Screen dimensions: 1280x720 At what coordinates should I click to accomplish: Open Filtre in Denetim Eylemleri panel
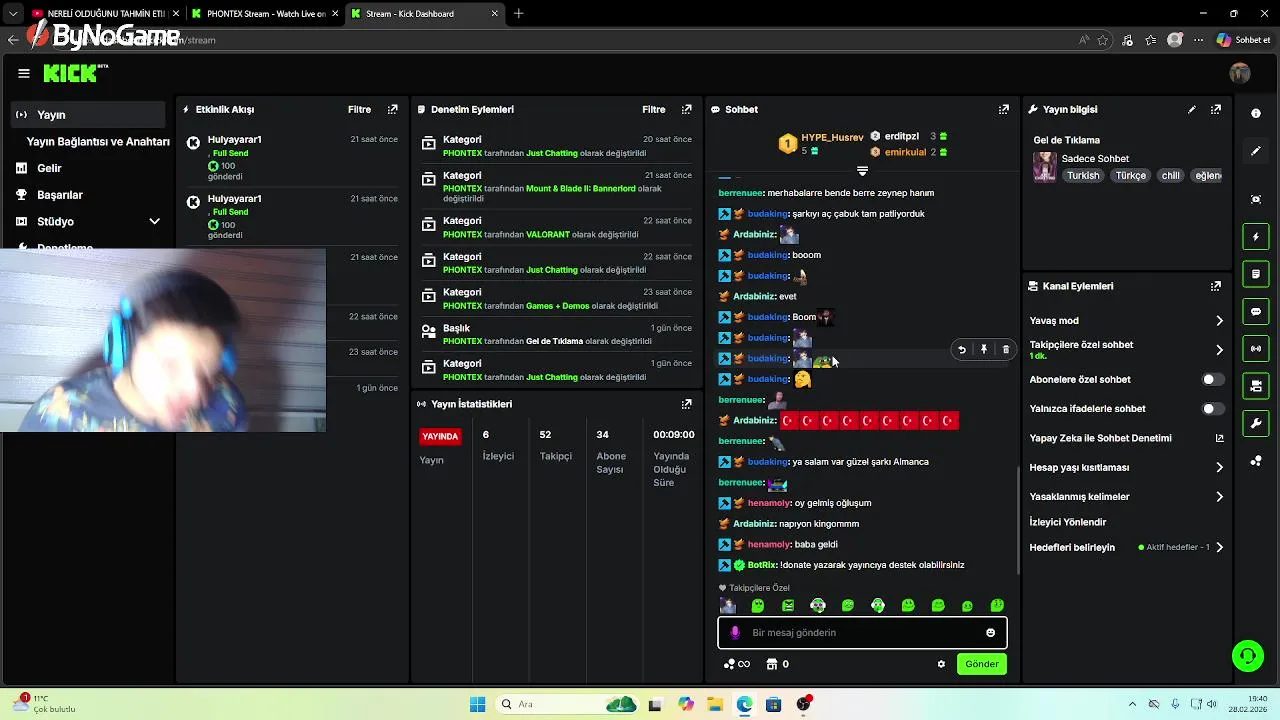(654, 109)
